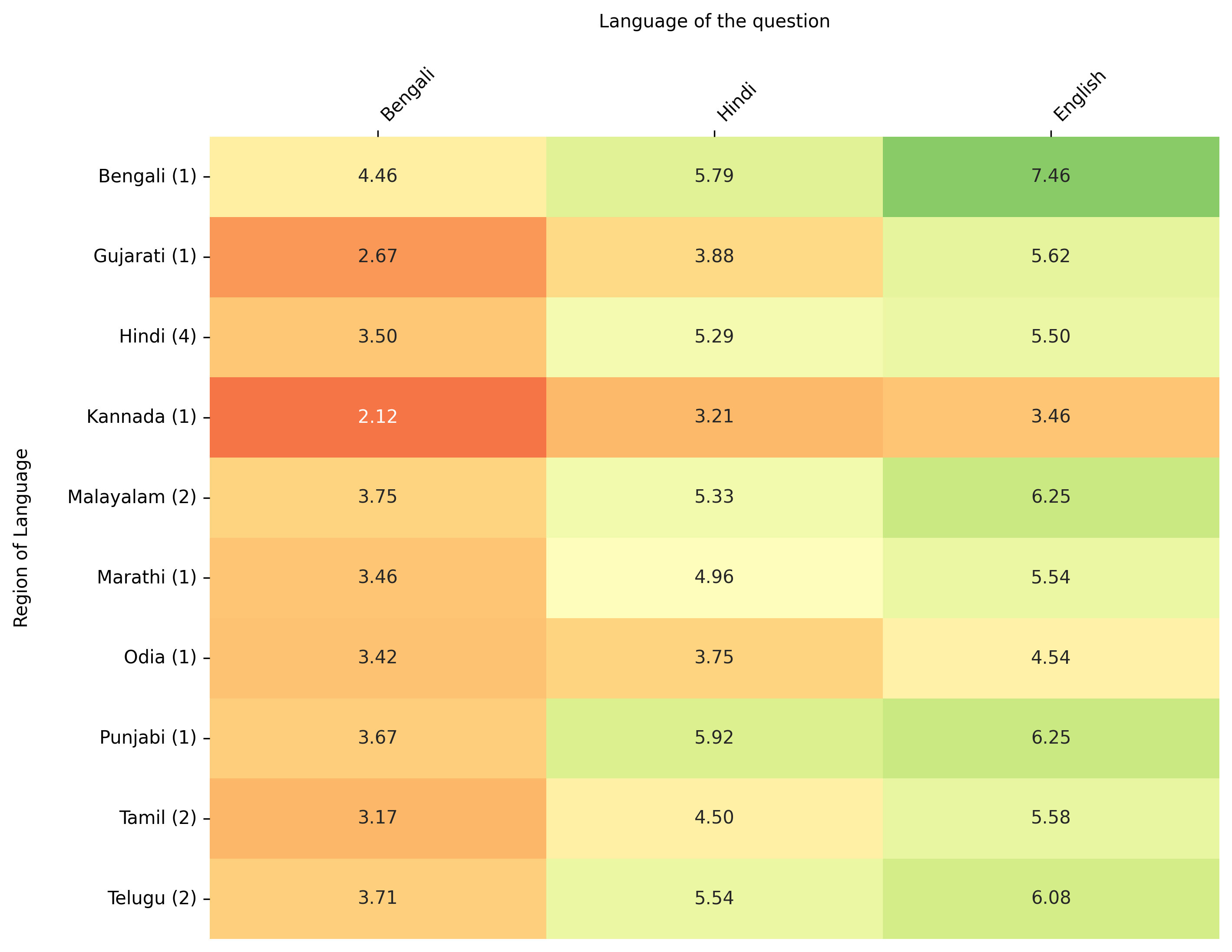The height and width of the screenshot is (952, 1232).
Task: Select the 'Telugu (2)' row label
Action: (x=152, y=898)
